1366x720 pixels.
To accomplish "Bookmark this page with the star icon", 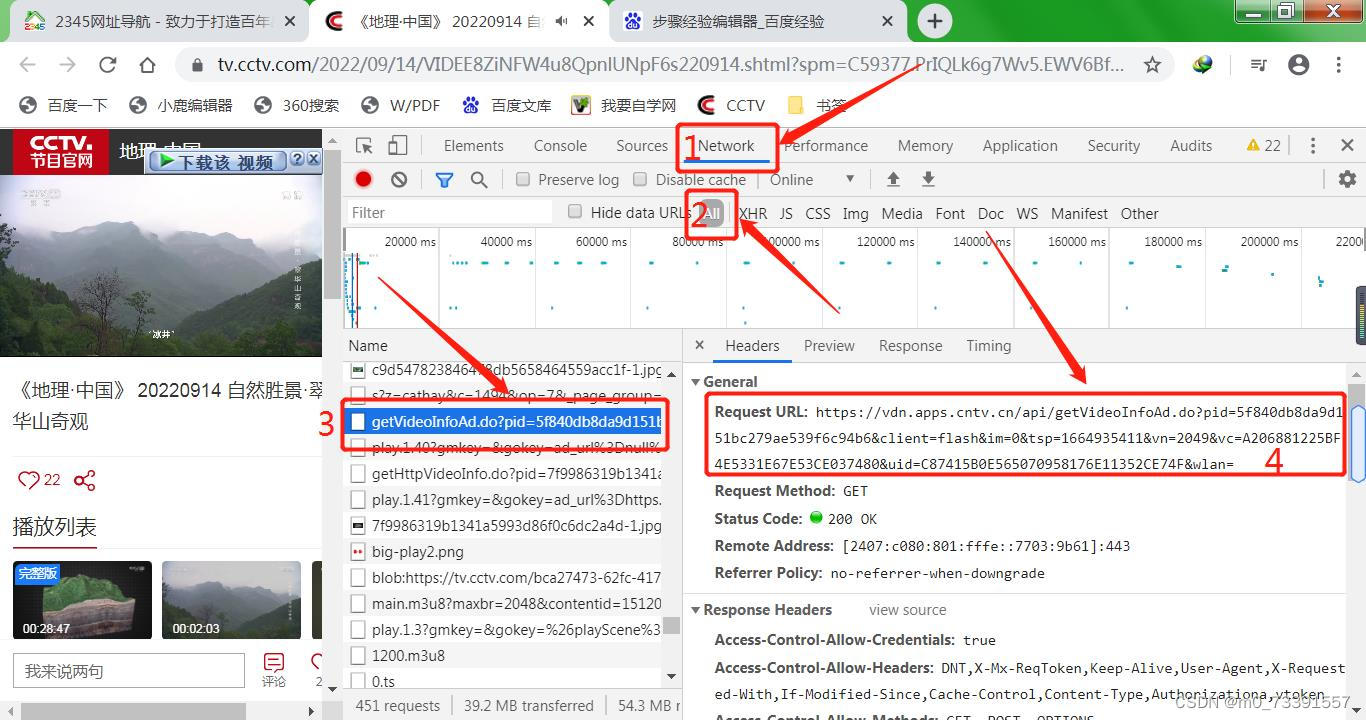I will pos(1152,65).
